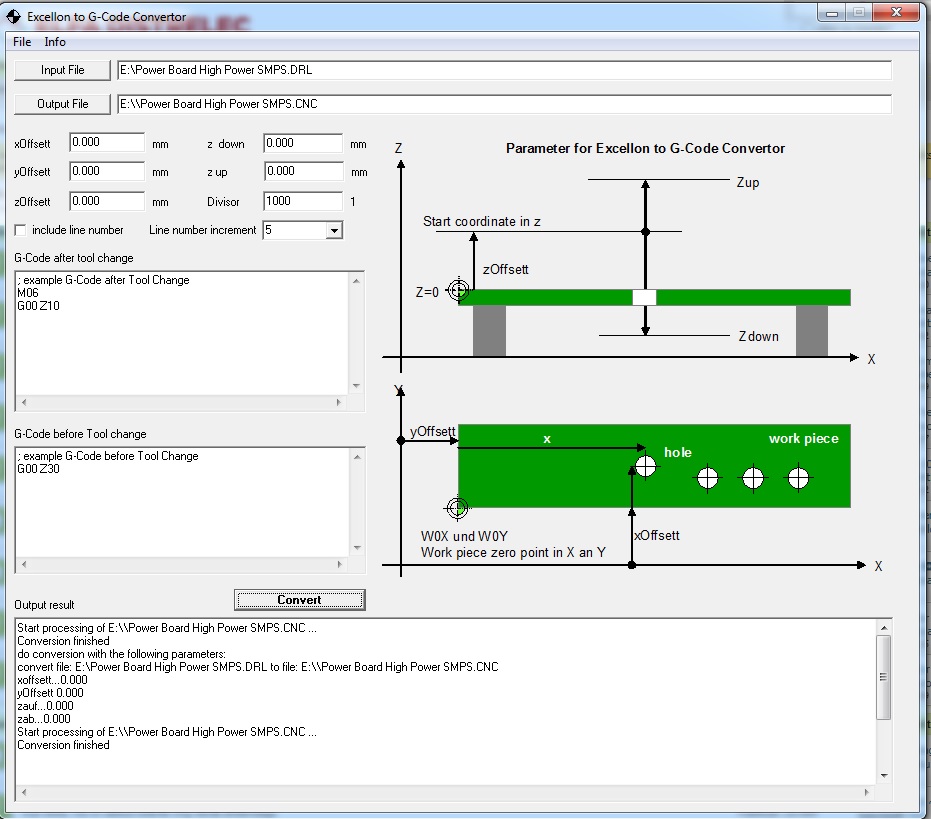The image size is (931, 819).
Task: Open the File menu
Action: click(x=22, y=42)
